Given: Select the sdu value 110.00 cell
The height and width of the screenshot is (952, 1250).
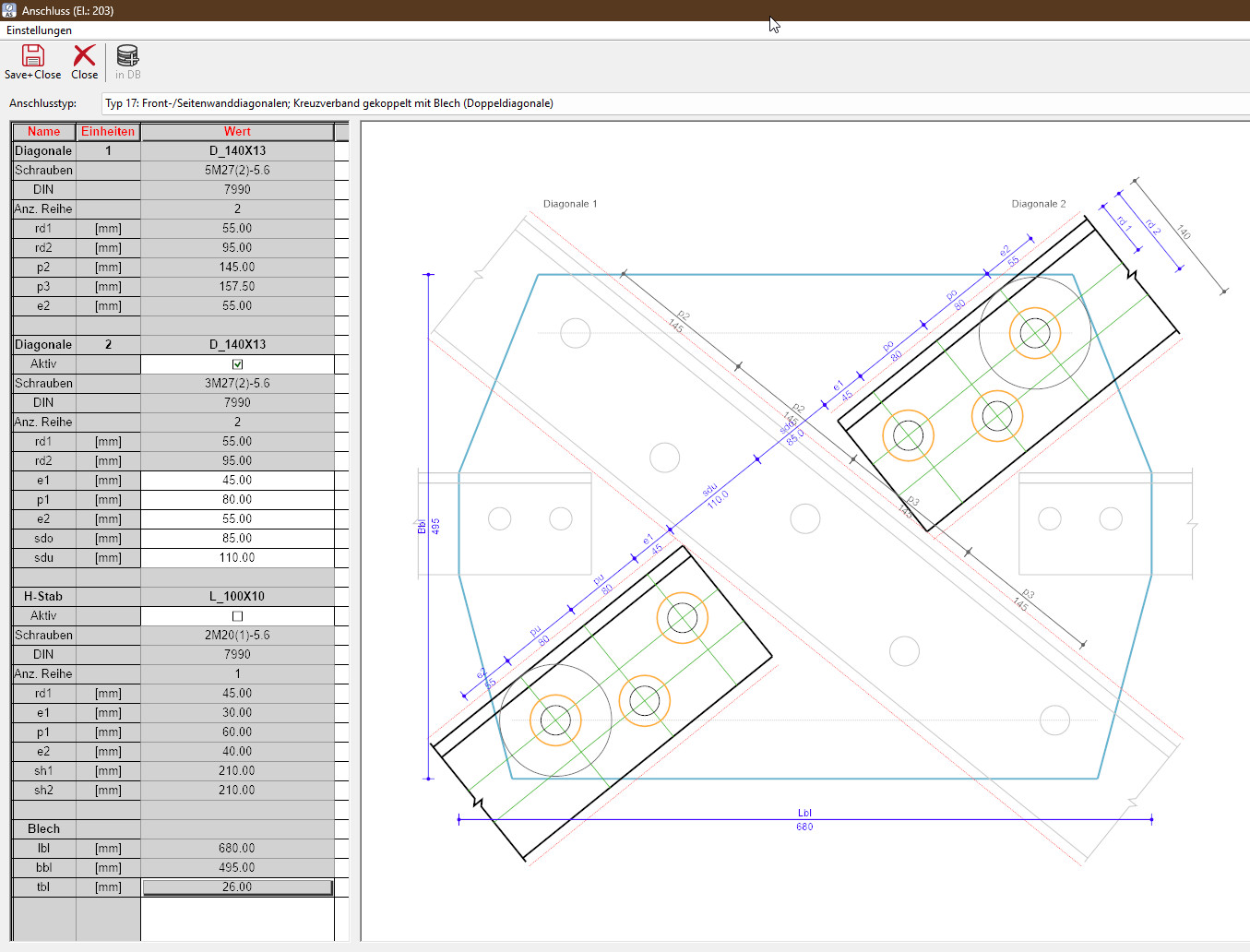Looking at the screenshot, I should pos(237,558).
